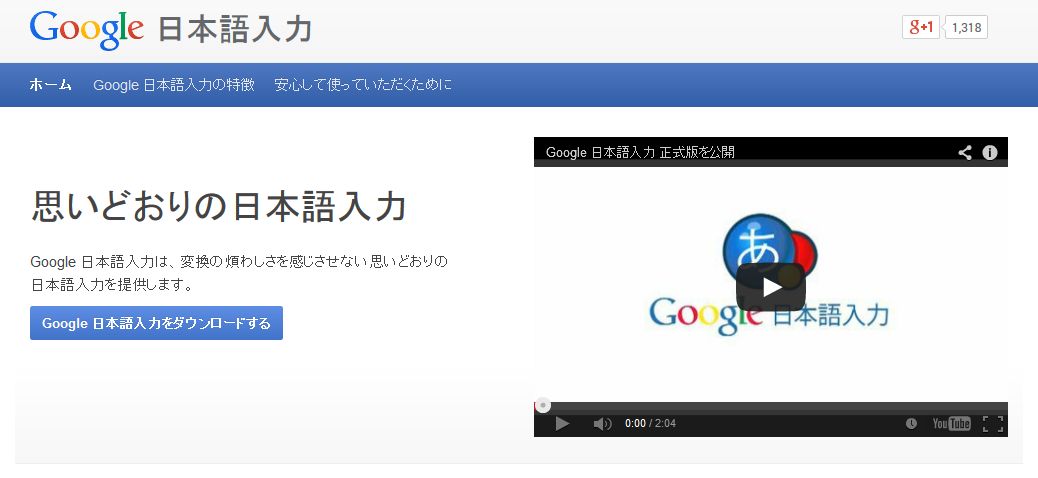Click the 0:00 / 2:04 time display
The width and height of the screenshot is (1038, 478).
click(x=650, y=424)
